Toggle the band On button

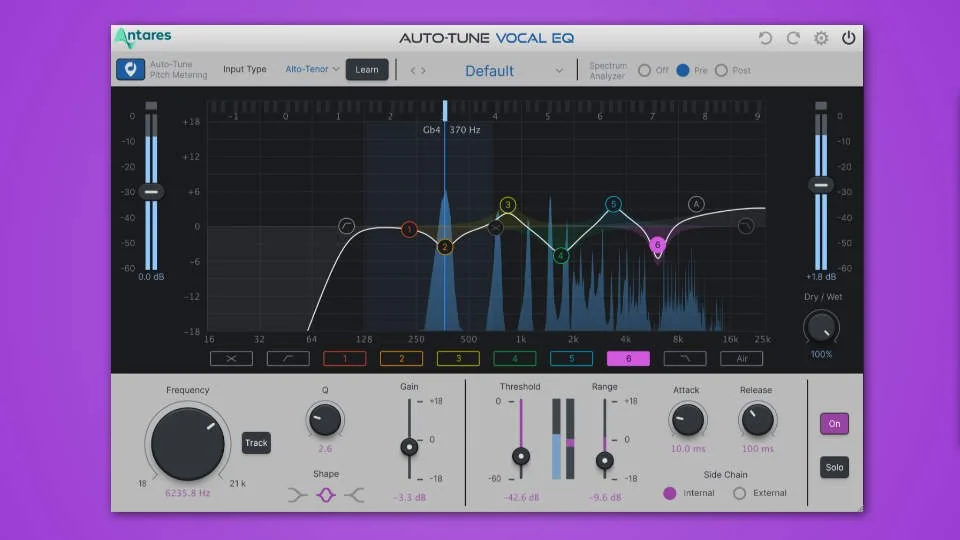(x=834, y=424)
